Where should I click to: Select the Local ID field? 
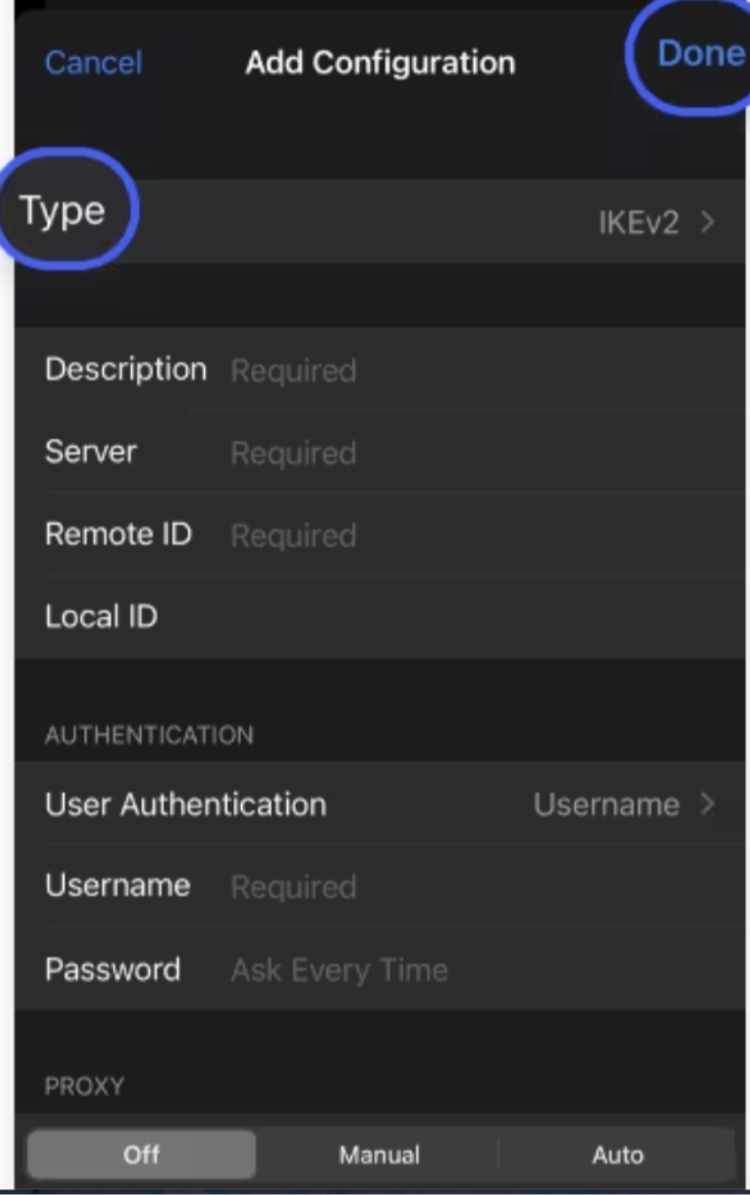[x=380, y=617]
